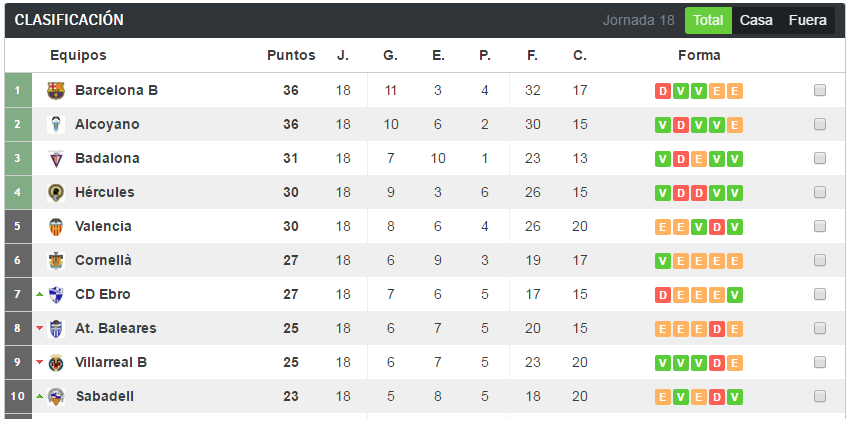Switch to the Casa standings tab
852x428 pixels.
click(x=756, y=20)
